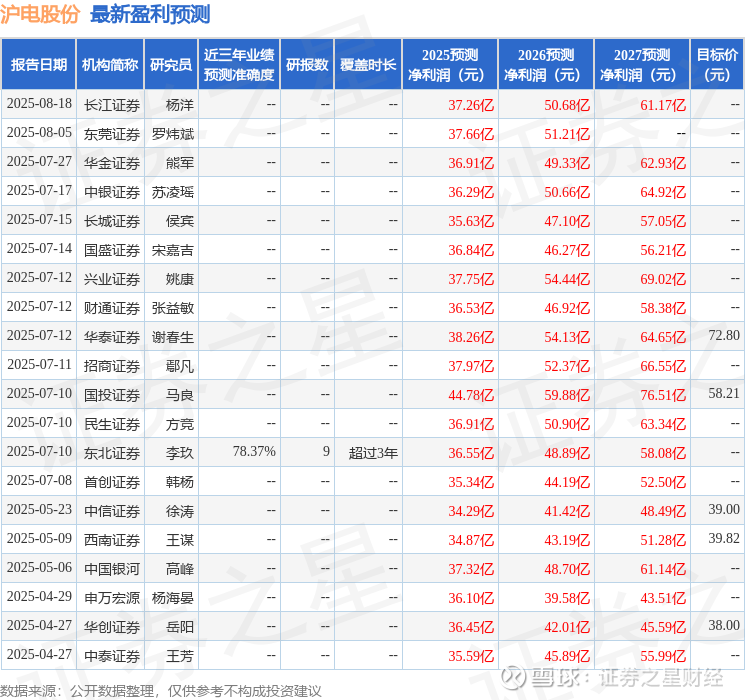Viewport: 745px width, 700px height.
Task: Click the 研究员 column header
Action: pos(171,64)
